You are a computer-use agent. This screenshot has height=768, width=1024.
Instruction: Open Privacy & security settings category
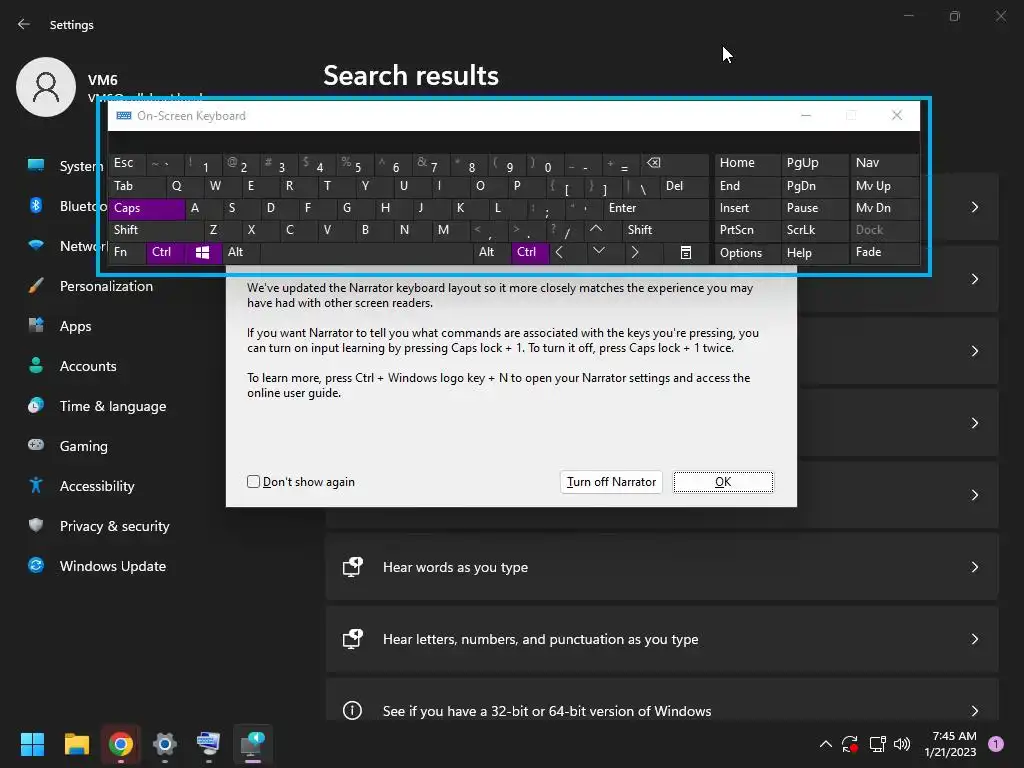tap(114, 525)
